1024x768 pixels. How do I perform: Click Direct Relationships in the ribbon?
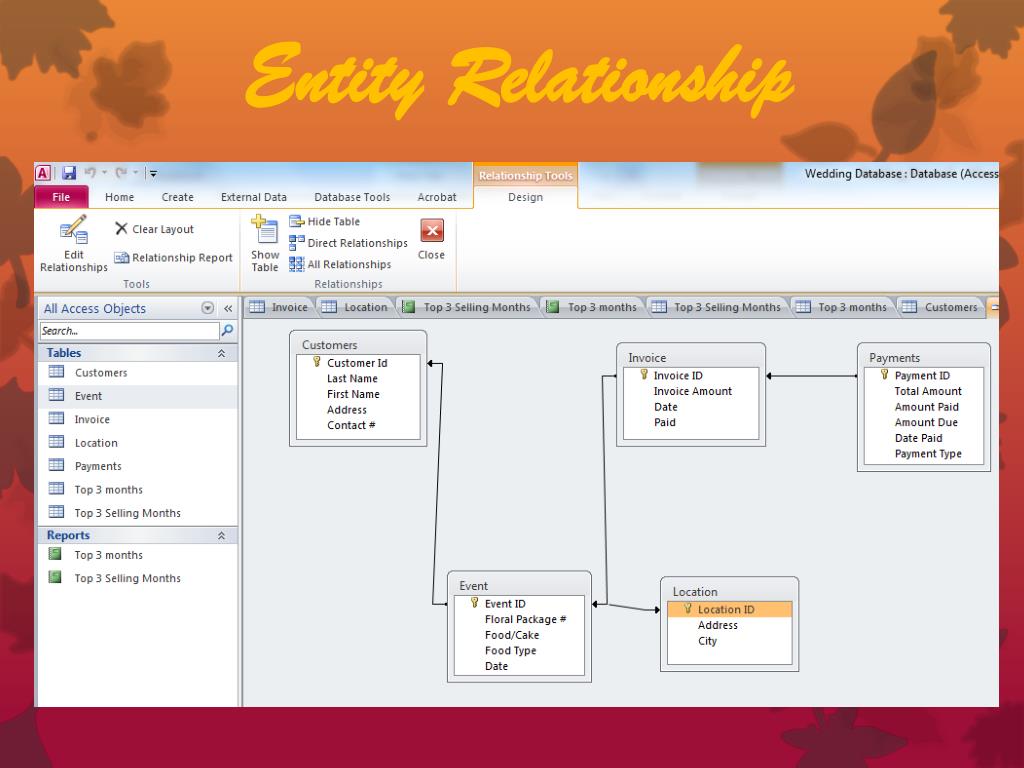pyautogui.click(x=349, y=243)
